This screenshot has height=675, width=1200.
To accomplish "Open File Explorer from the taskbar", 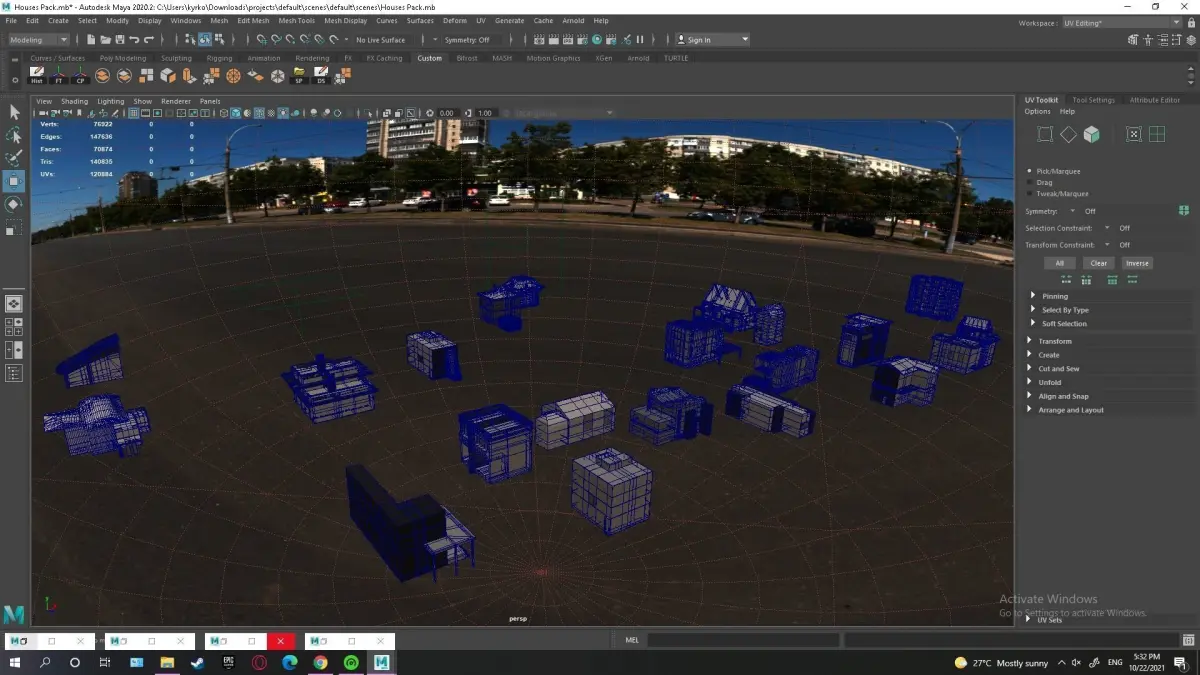I will click(x=167, y=662).
